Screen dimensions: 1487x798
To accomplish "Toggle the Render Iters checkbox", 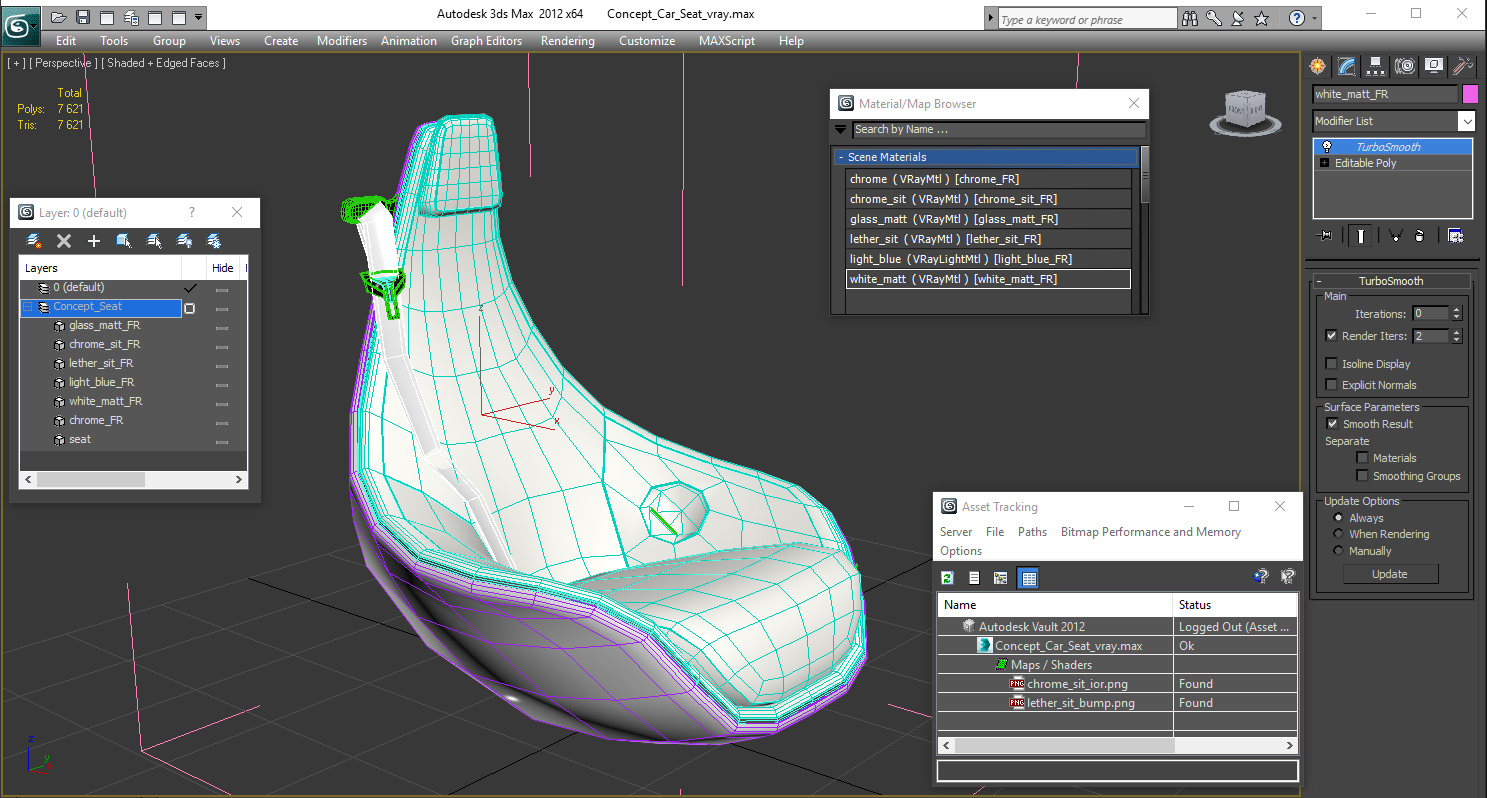I will click(1331, 336).
